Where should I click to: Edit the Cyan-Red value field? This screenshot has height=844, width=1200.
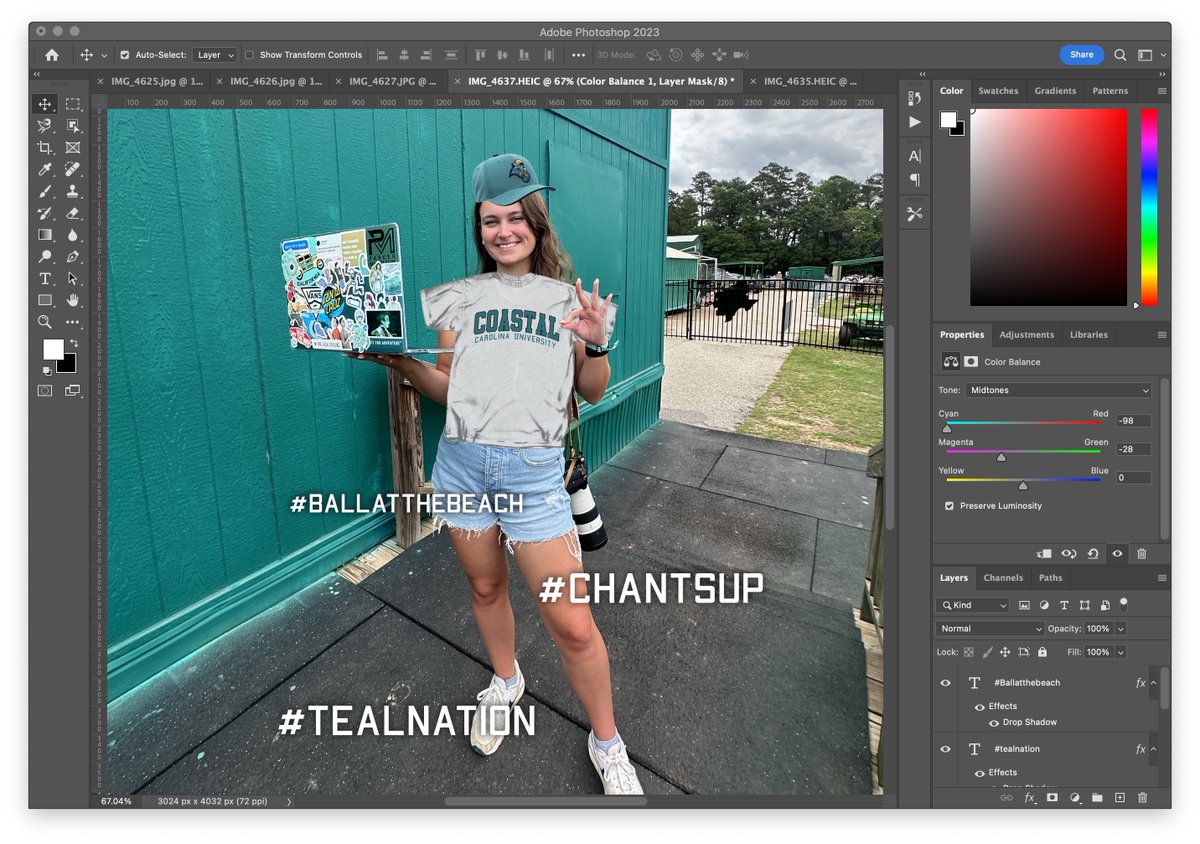1134,421
